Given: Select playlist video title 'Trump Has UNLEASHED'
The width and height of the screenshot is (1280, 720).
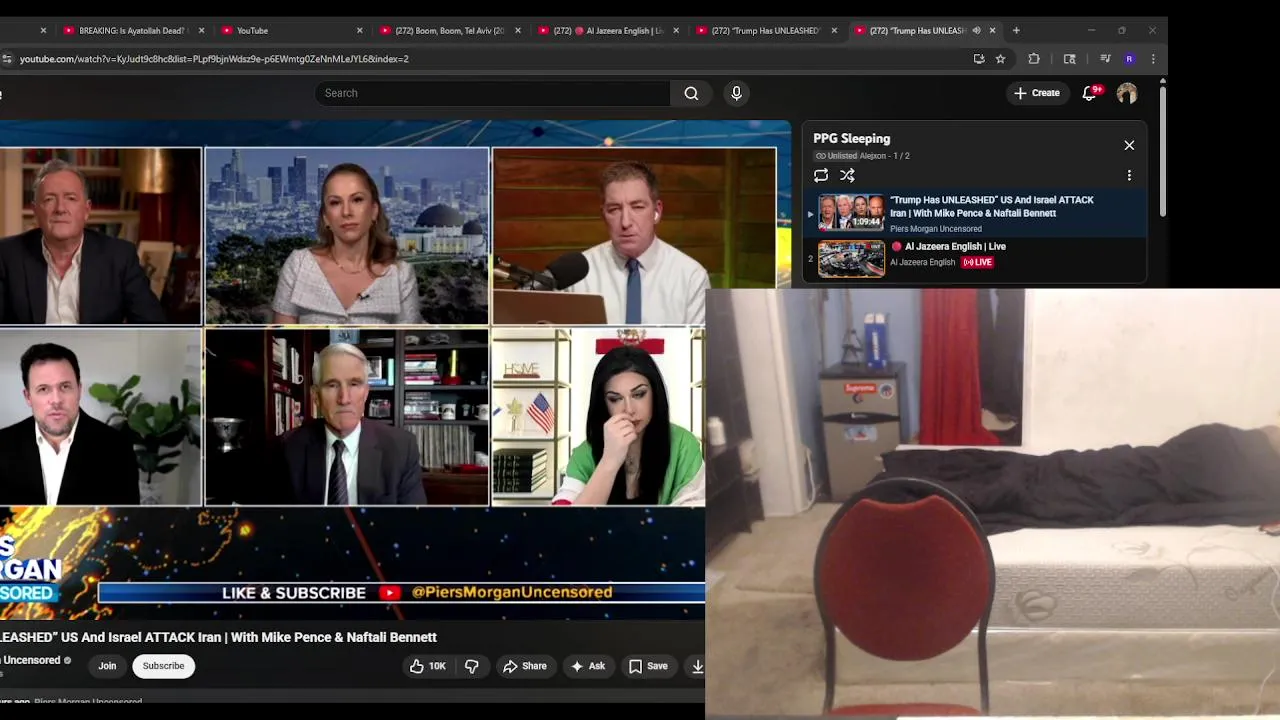Looking at the screenshot, I should pos(992,206).
